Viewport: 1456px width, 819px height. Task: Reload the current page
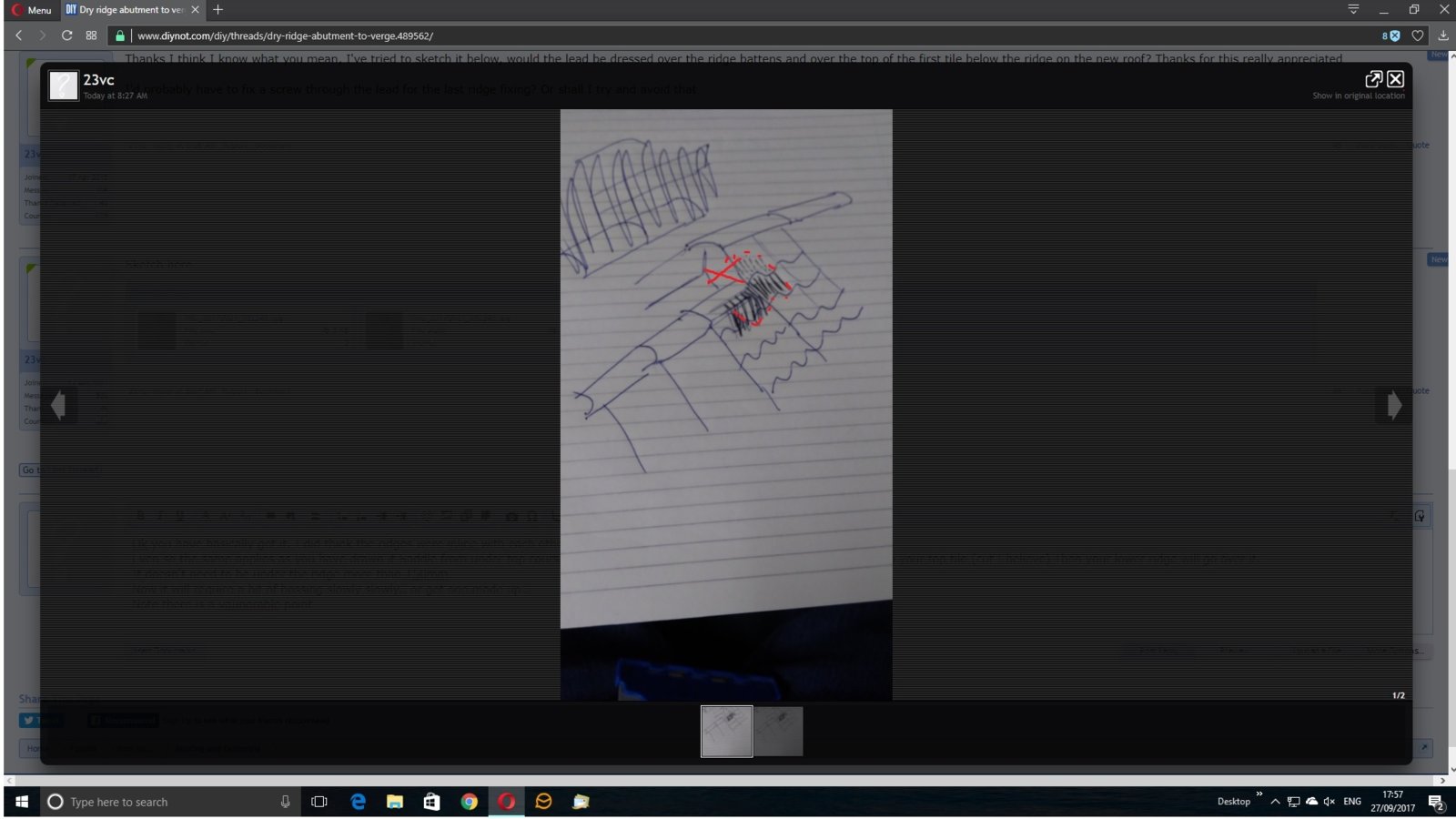(66, 35)
